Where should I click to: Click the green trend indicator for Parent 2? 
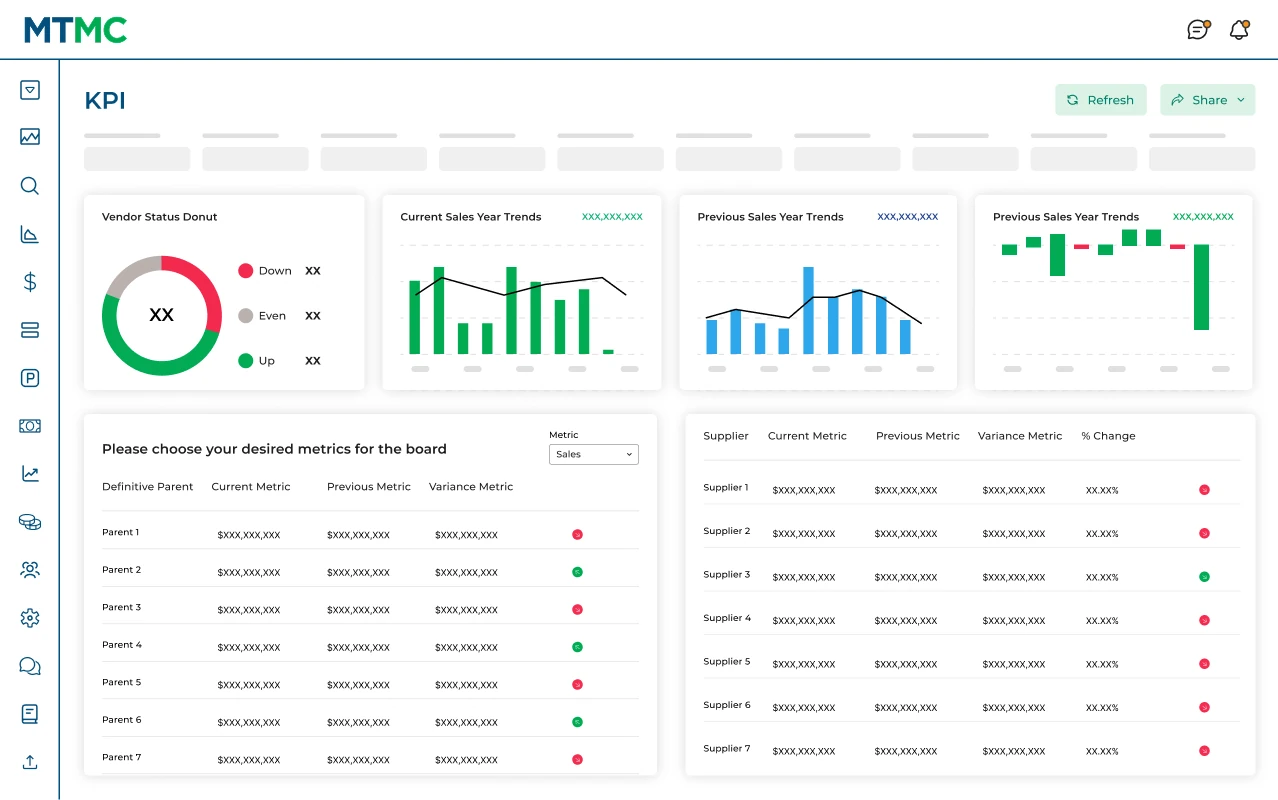(577, 572)
